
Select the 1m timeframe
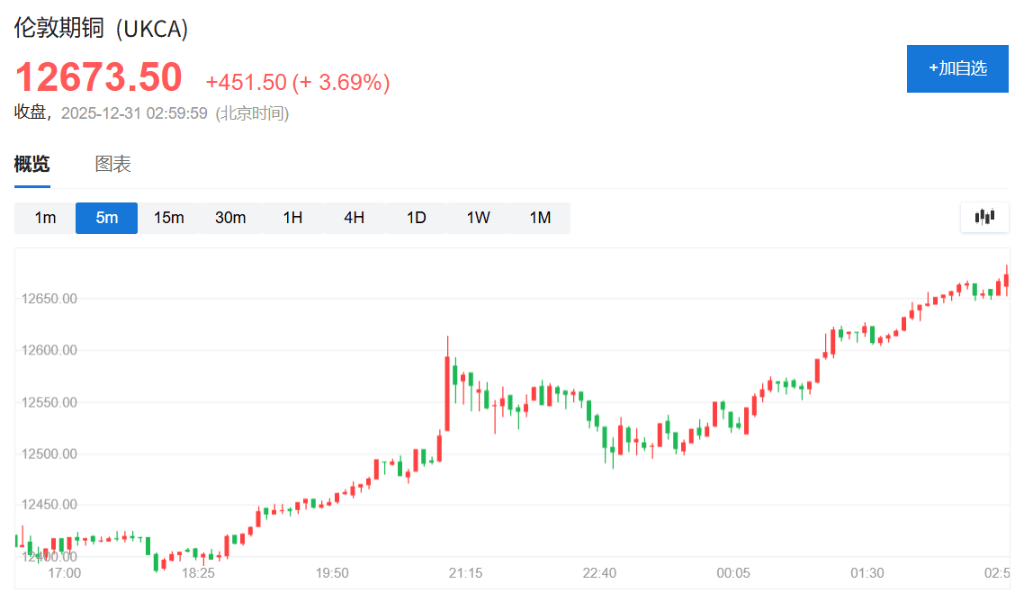(x=45, y=218)
